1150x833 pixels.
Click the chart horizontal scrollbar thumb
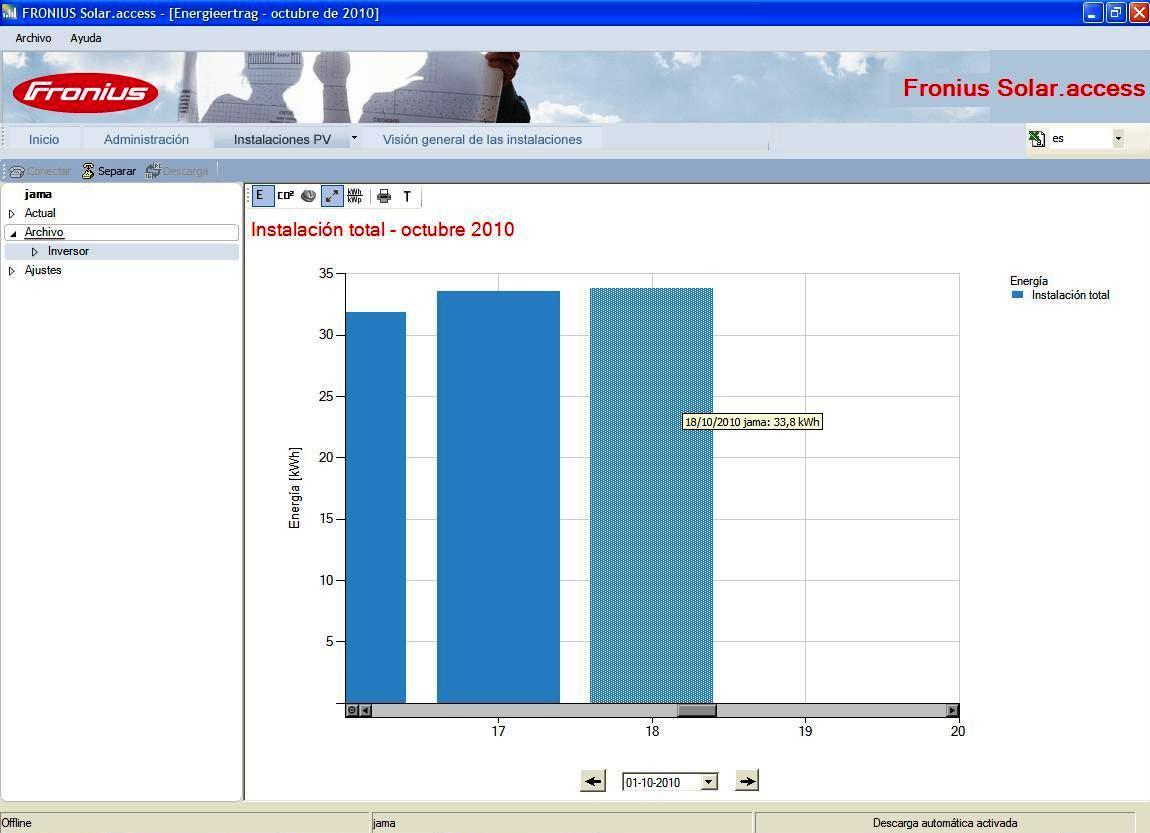697,710
